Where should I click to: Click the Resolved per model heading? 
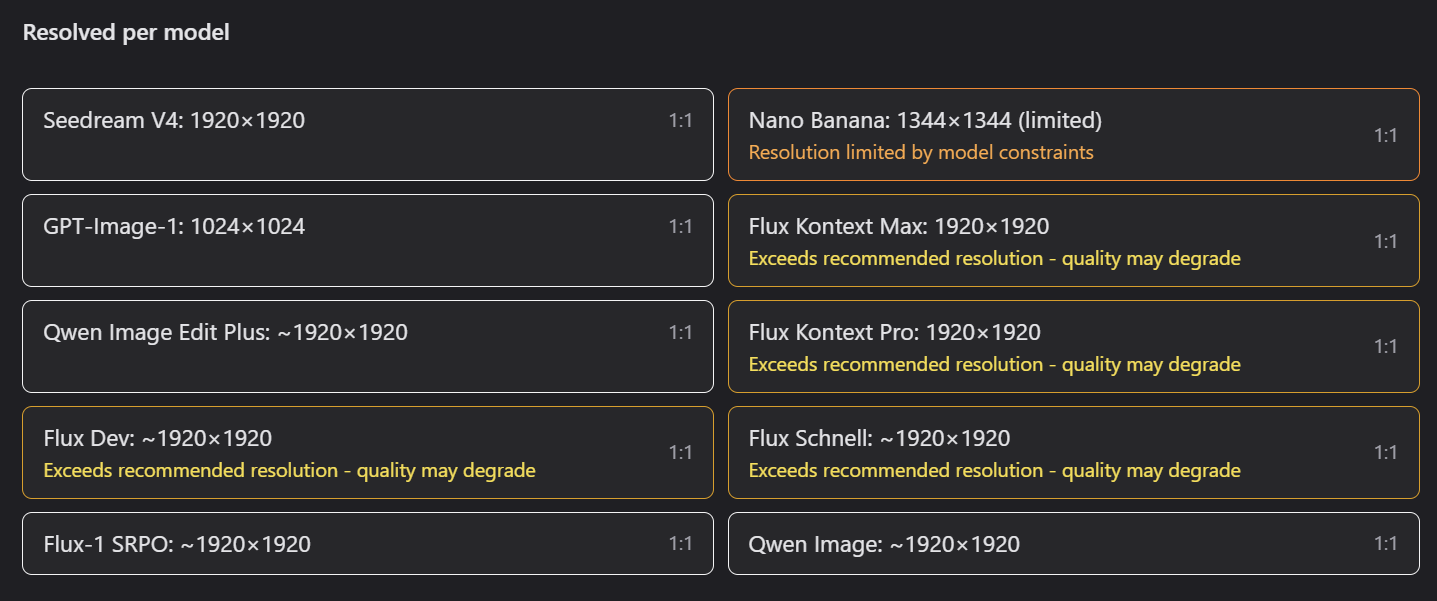pos(125,31)
